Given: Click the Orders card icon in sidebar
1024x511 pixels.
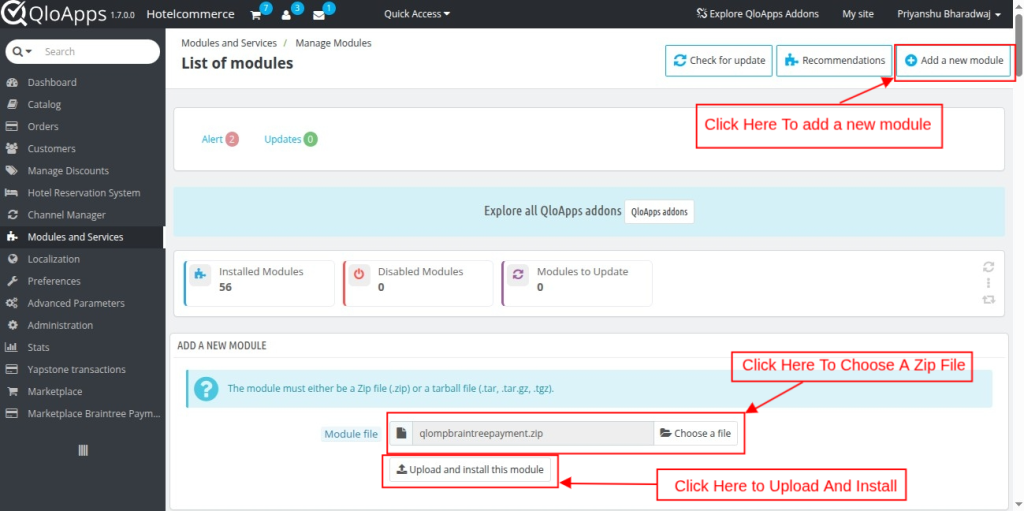Looking at the screenshot, I should pyautogui.click(x=12, y=127).
